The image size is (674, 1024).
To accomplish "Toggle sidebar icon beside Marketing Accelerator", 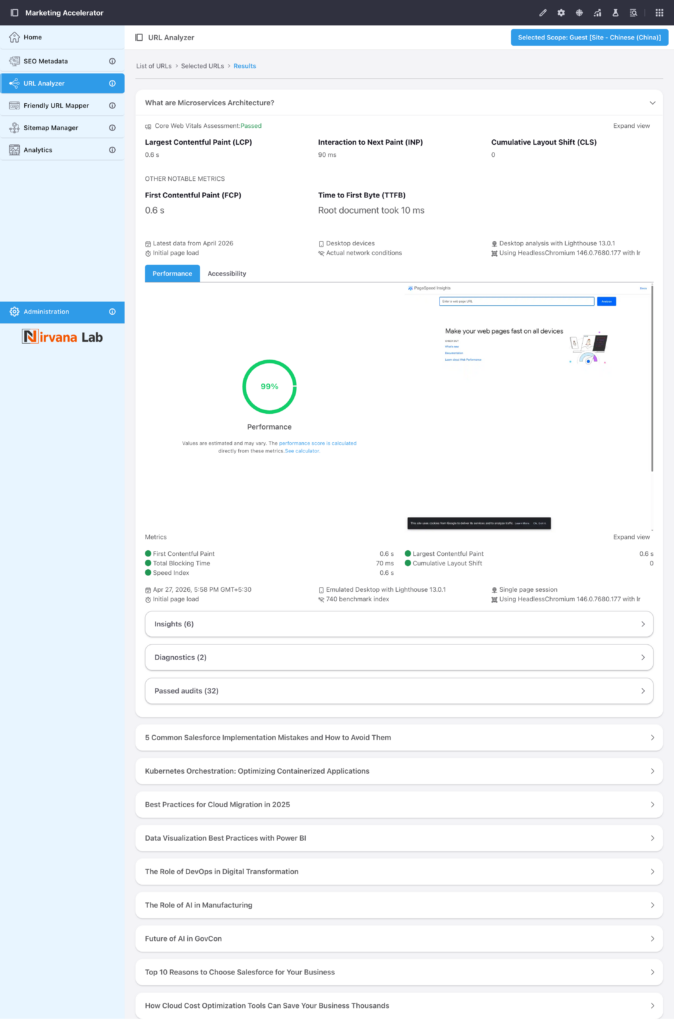I will [14, 12].
